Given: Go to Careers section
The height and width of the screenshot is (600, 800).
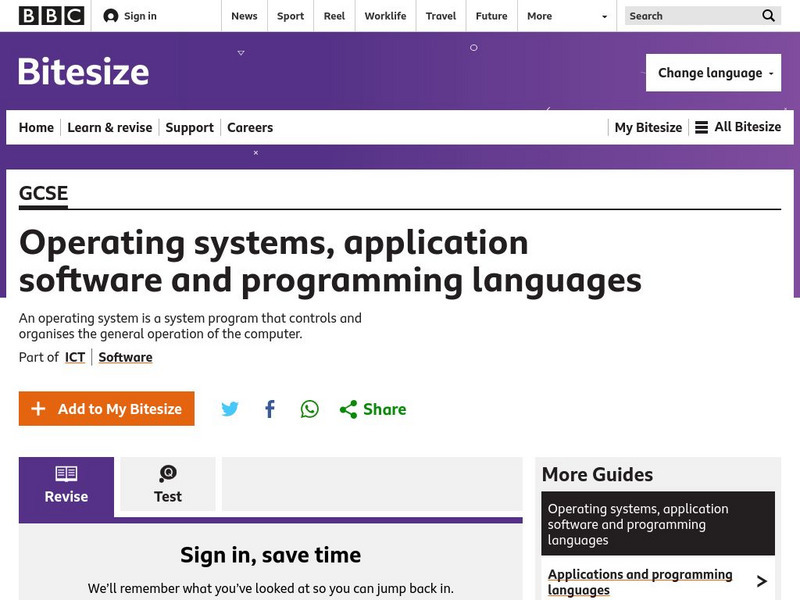Looking at the screenshot, I should pyautogui.click(x=250, y=127).
